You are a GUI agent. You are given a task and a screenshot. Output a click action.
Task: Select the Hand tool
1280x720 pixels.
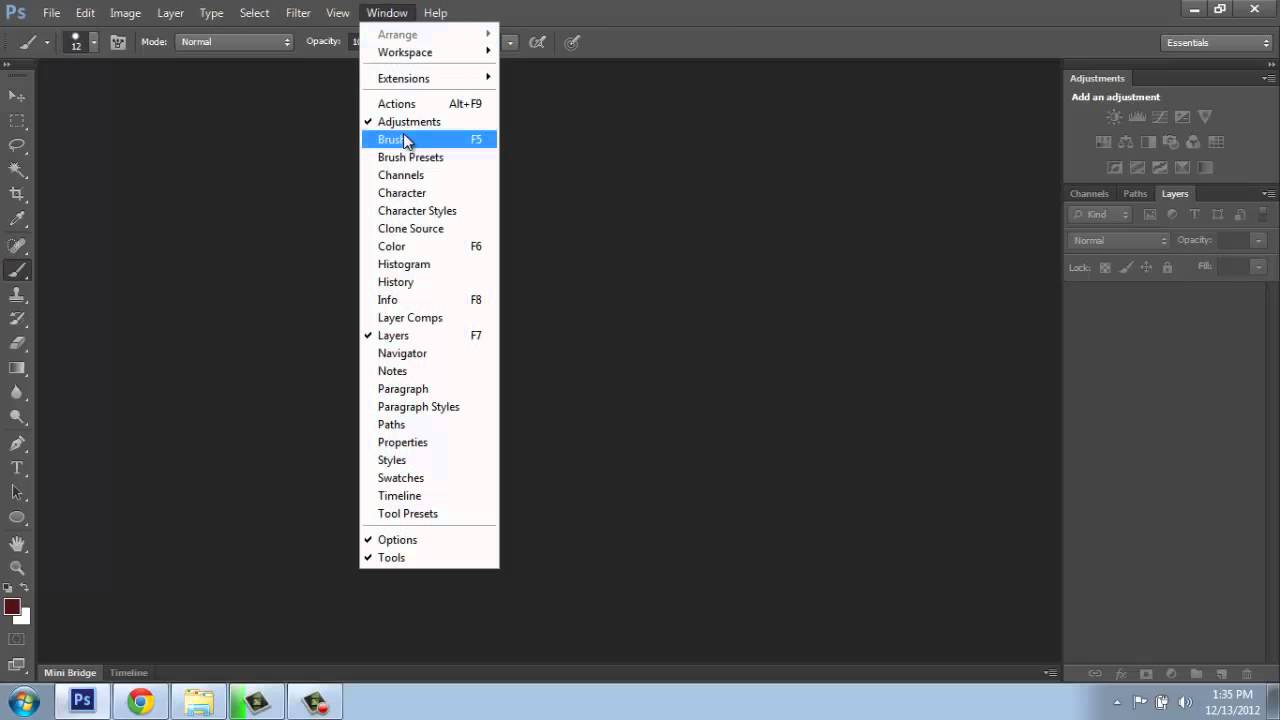coord(17,544)
